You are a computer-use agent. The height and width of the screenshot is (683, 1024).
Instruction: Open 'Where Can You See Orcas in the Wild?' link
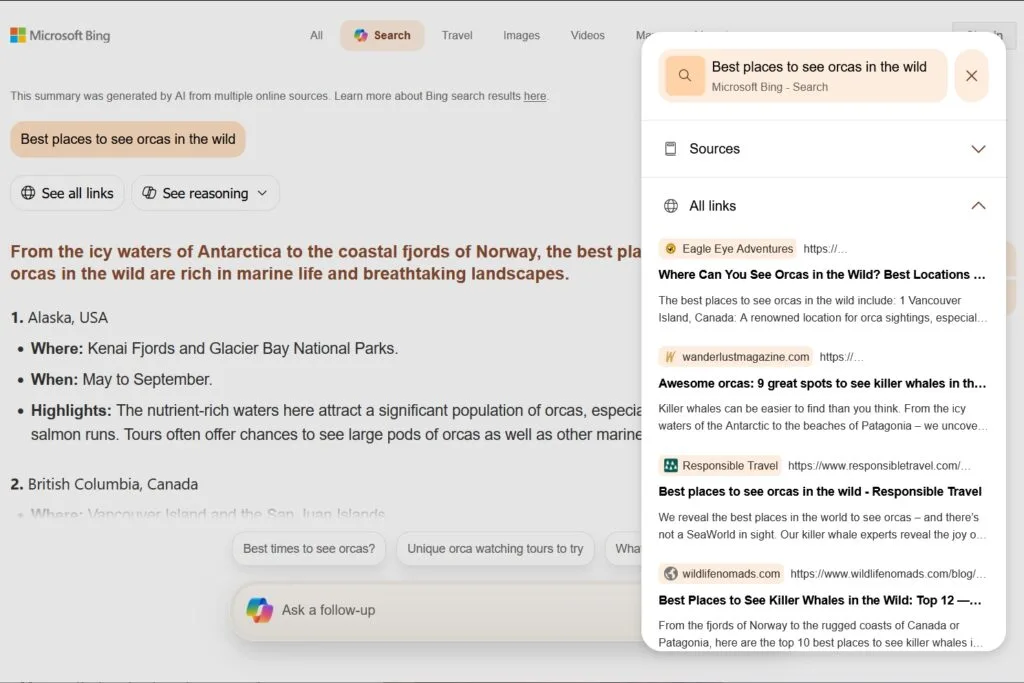point(822,275)
